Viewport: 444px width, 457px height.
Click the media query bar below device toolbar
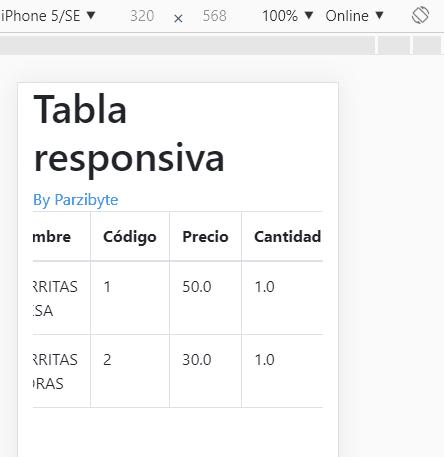coord(187,45)
